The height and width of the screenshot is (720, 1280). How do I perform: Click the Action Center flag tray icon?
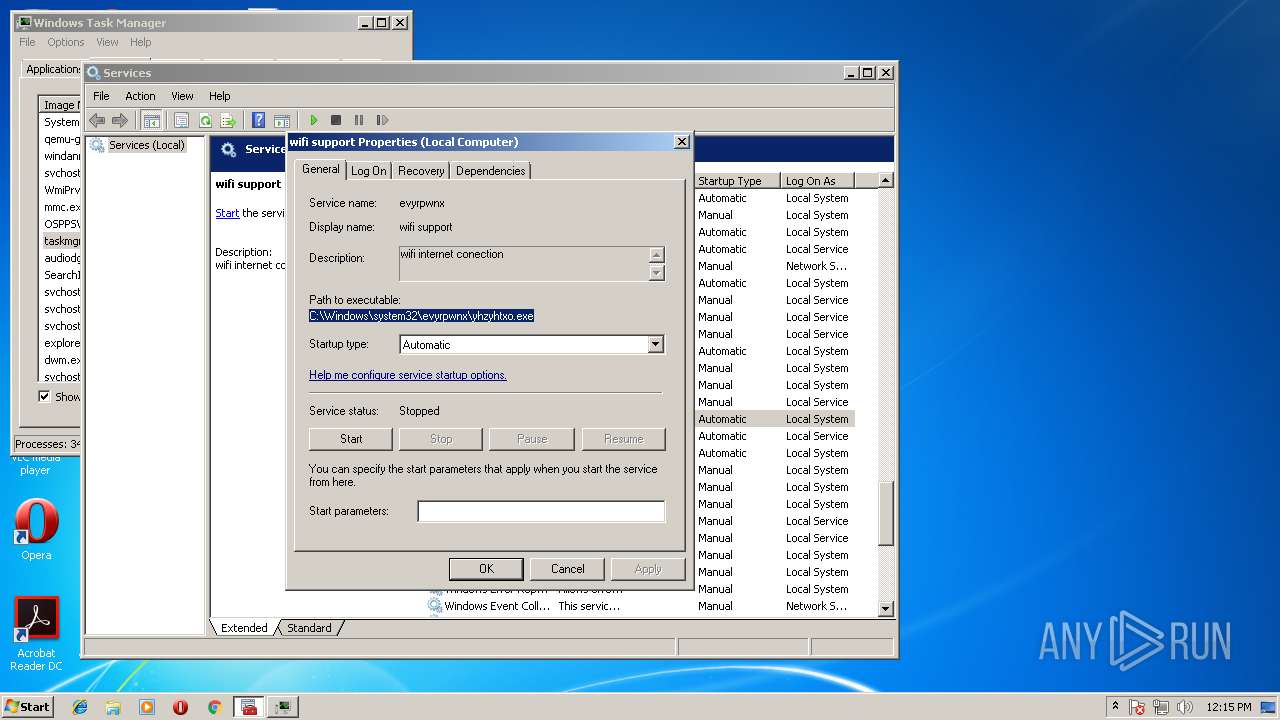[1137, 707]
